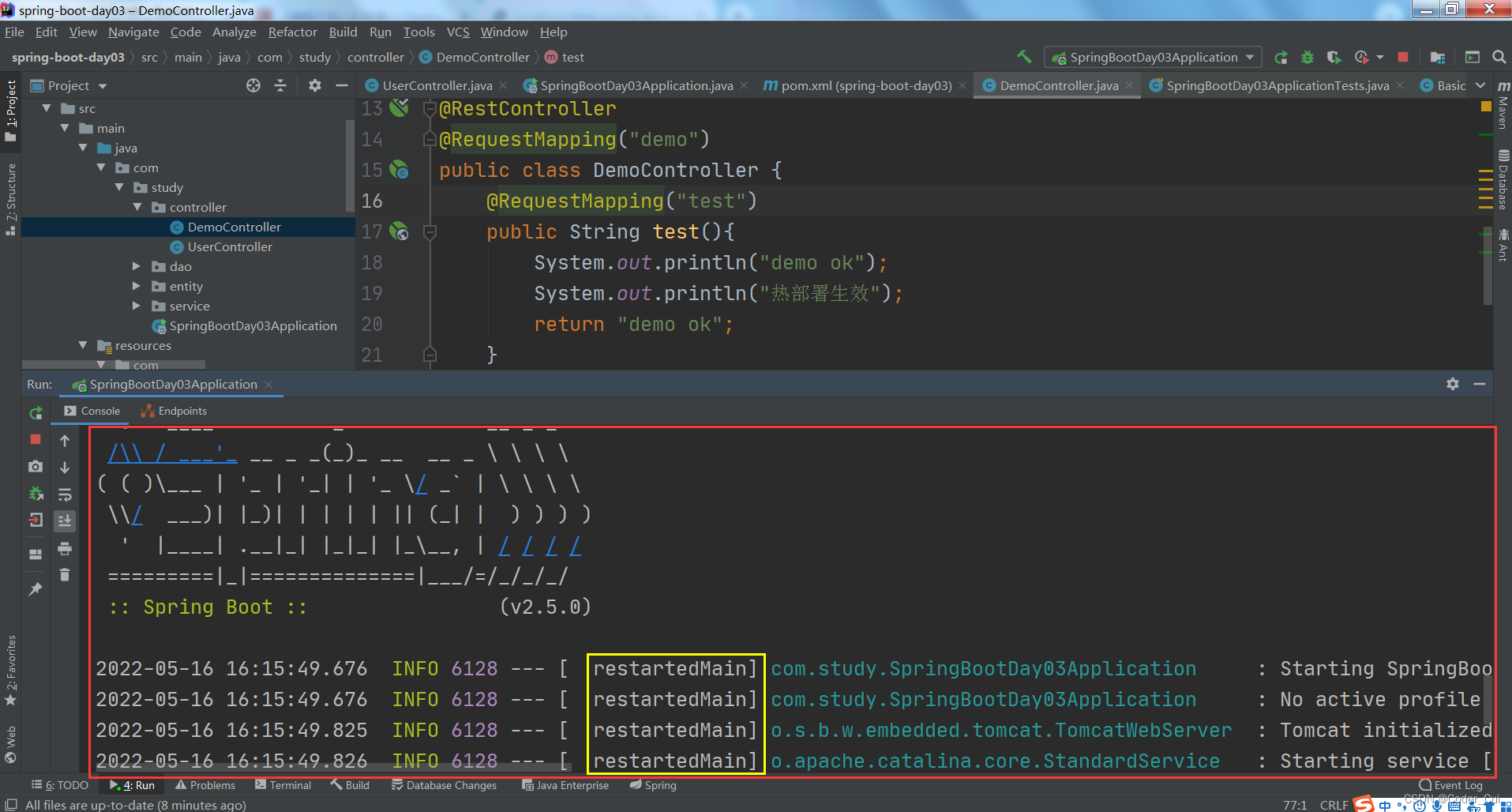1512x812 pixels.
Task: Restore layout icon in Run panel
Action: click(36, 554)
